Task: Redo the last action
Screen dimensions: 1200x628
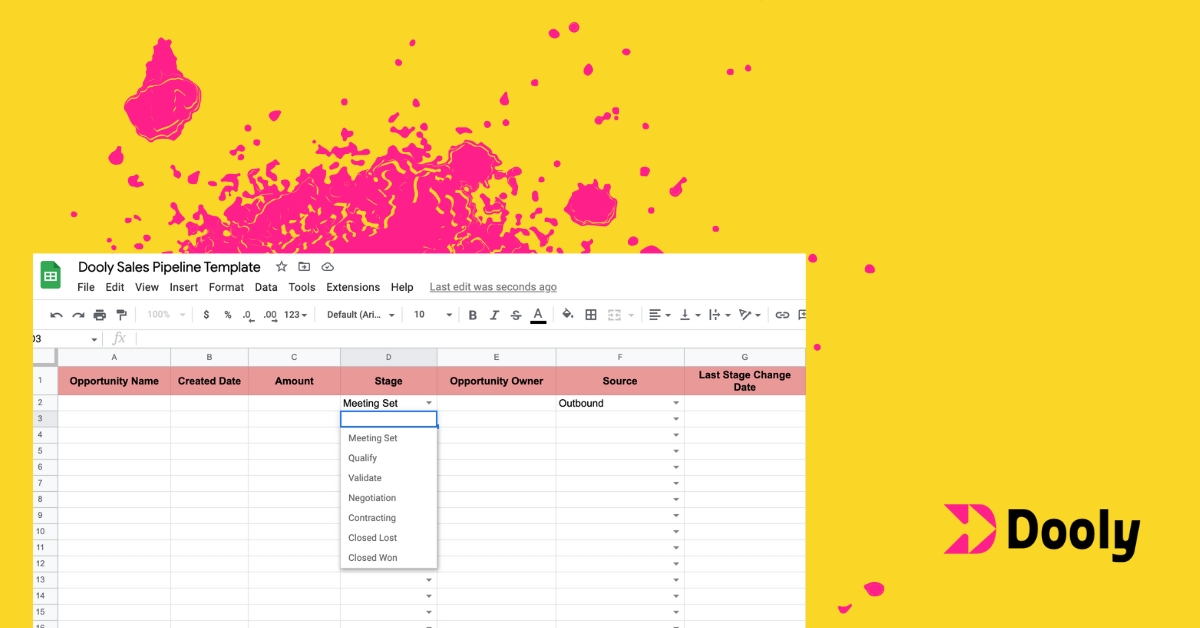Action: click(x=78, y=315)
